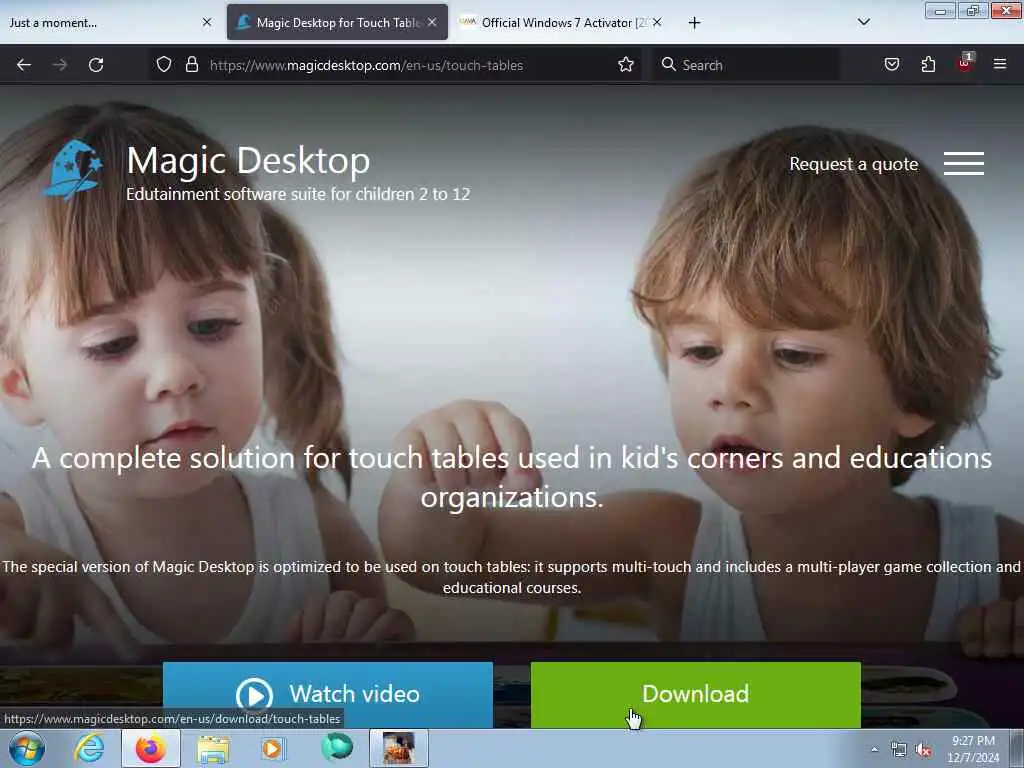The width and height of the screenshot is (1024, 768).
Task: Go back to the previous page
Action: click(24, 65)
